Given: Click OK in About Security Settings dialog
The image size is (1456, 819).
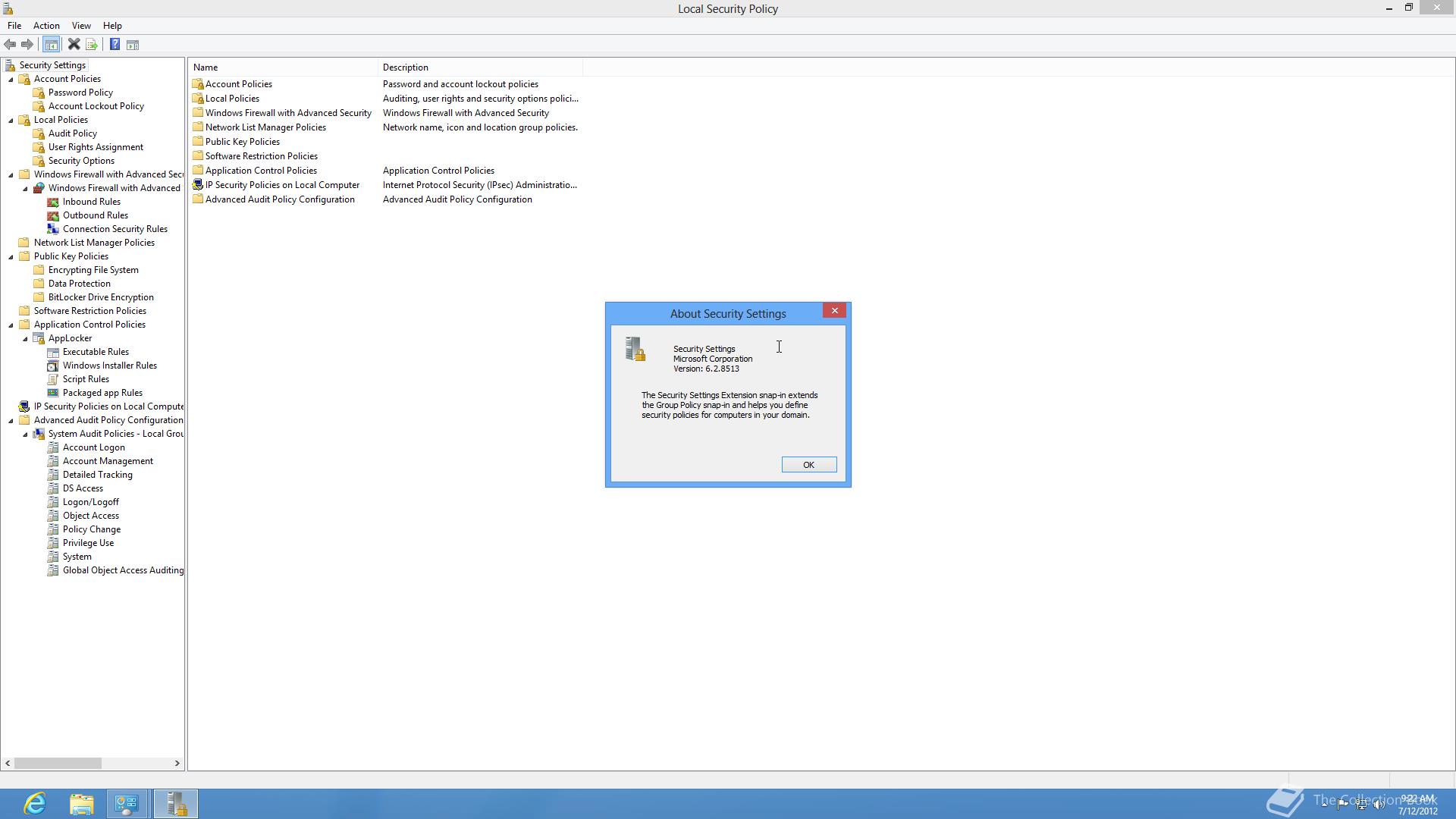Looking at the screenshot, I should pos(808,465).
